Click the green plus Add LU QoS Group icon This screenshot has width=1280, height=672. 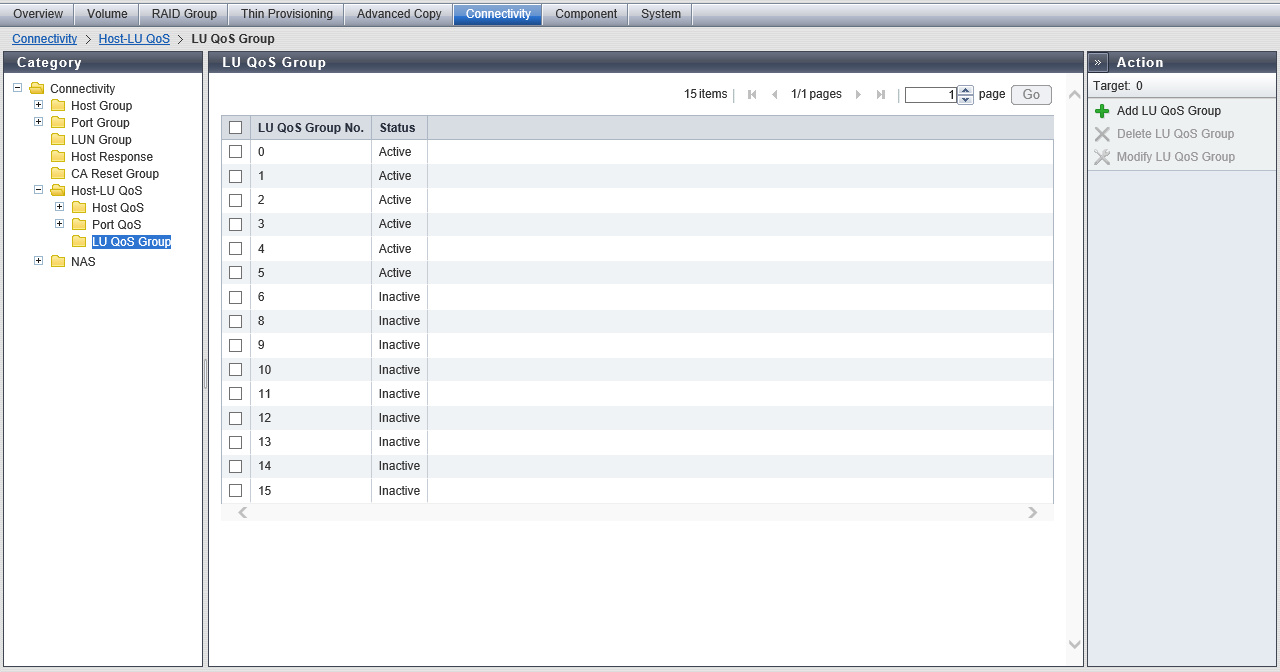[x=1102, y=111]
